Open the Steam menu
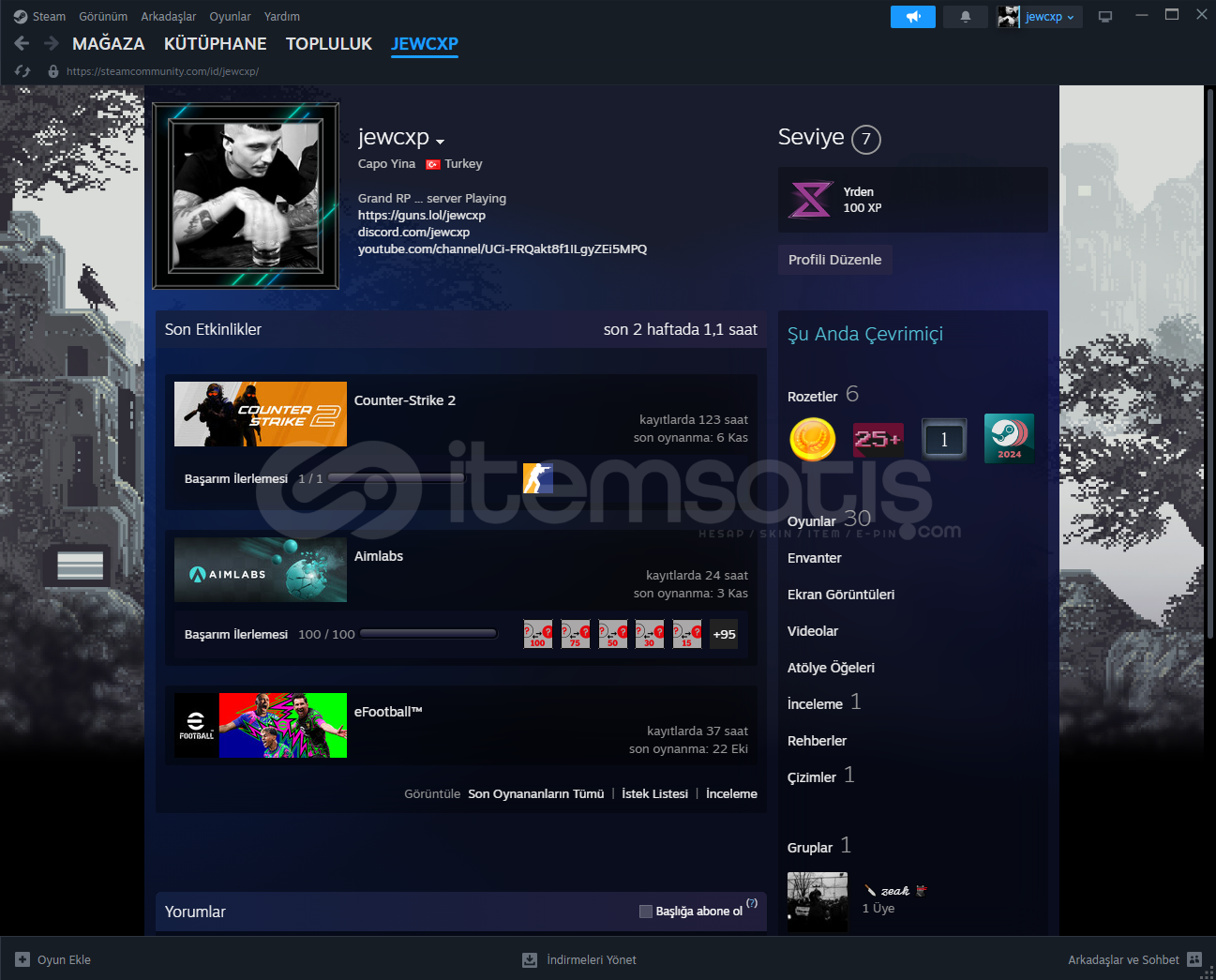 (x=49, y=17)
